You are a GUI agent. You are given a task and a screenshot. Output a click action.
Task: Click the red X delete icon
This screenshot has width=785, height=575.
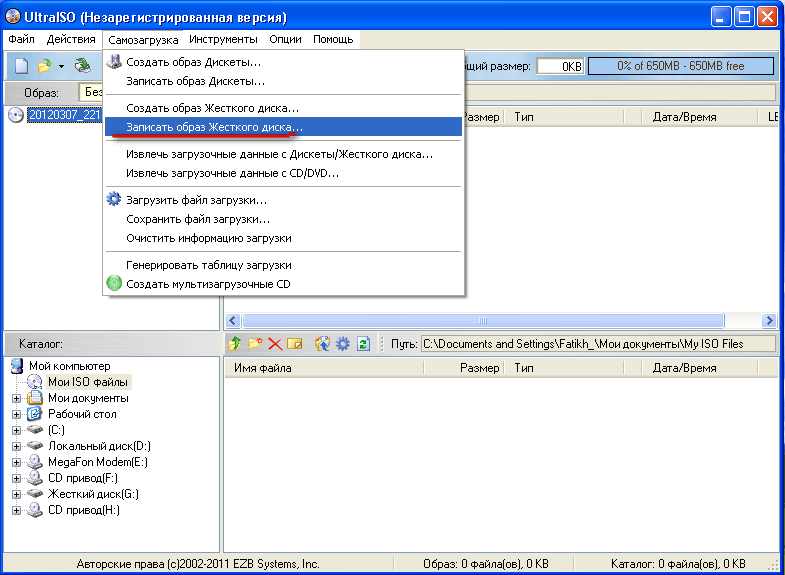coord(275,344)
